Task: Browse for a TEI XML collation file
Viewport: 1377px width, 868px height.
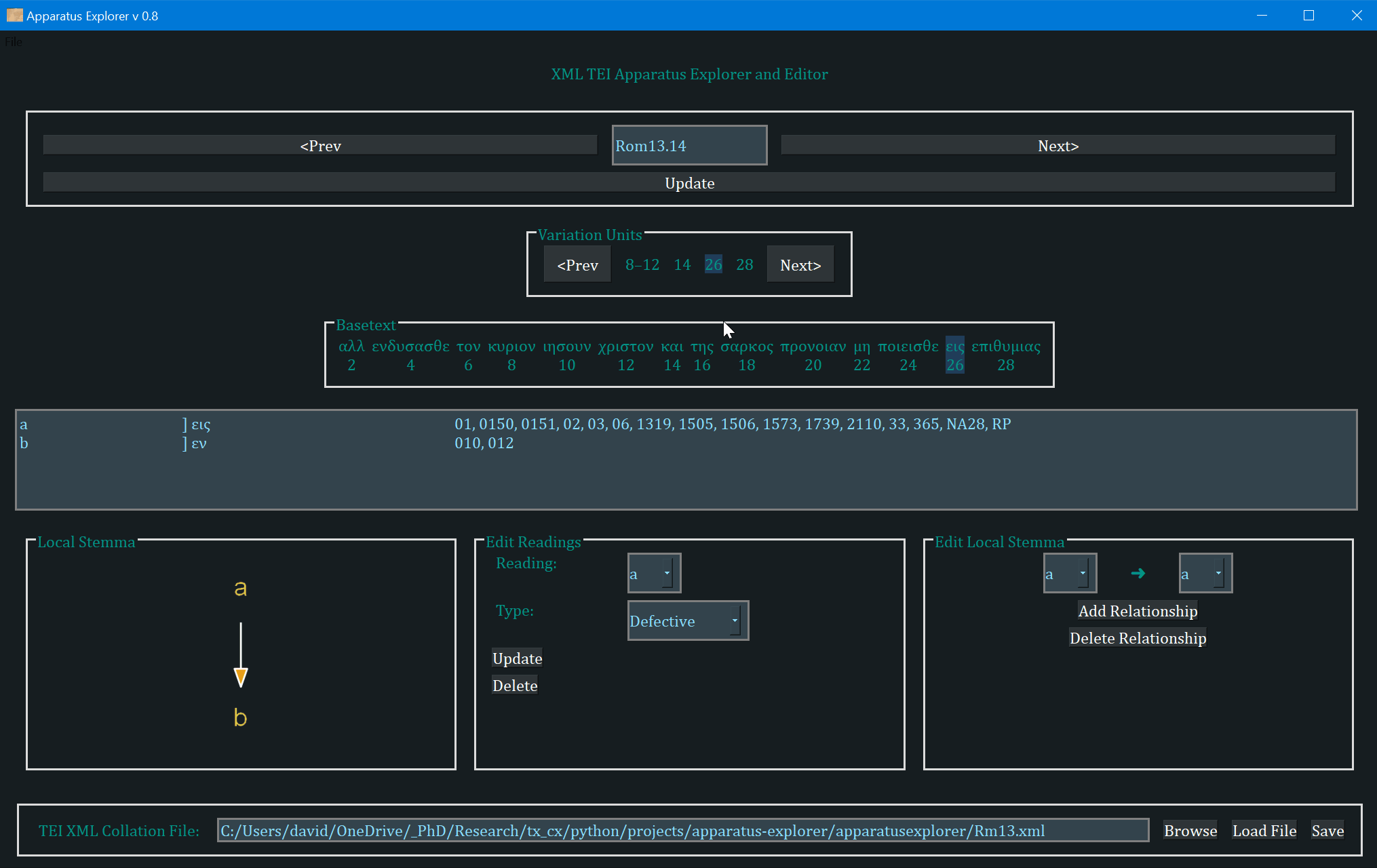Action: (x=1190, y=831)
